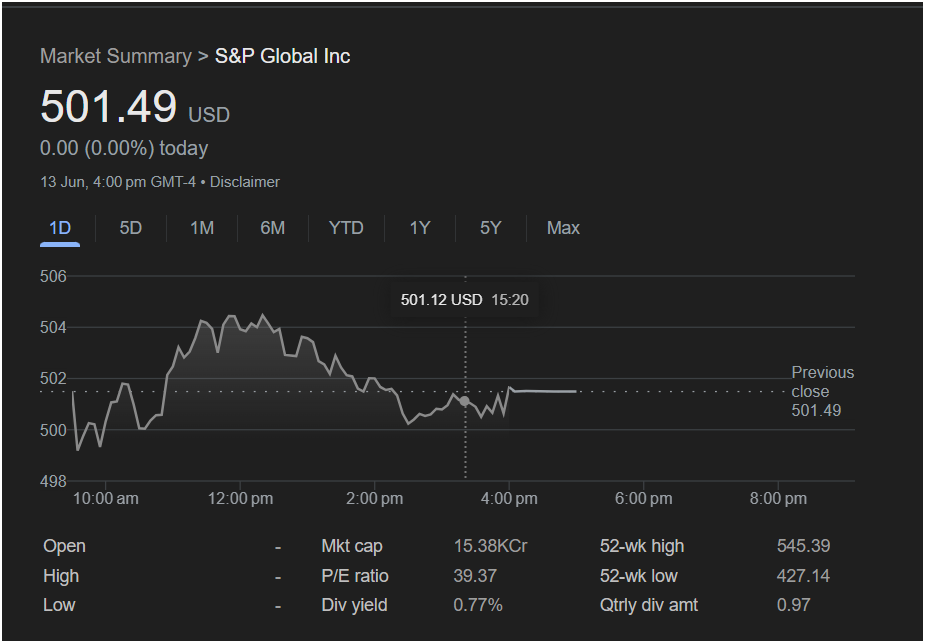Select the 1D time range tab
925x643 pixels.
60,228
